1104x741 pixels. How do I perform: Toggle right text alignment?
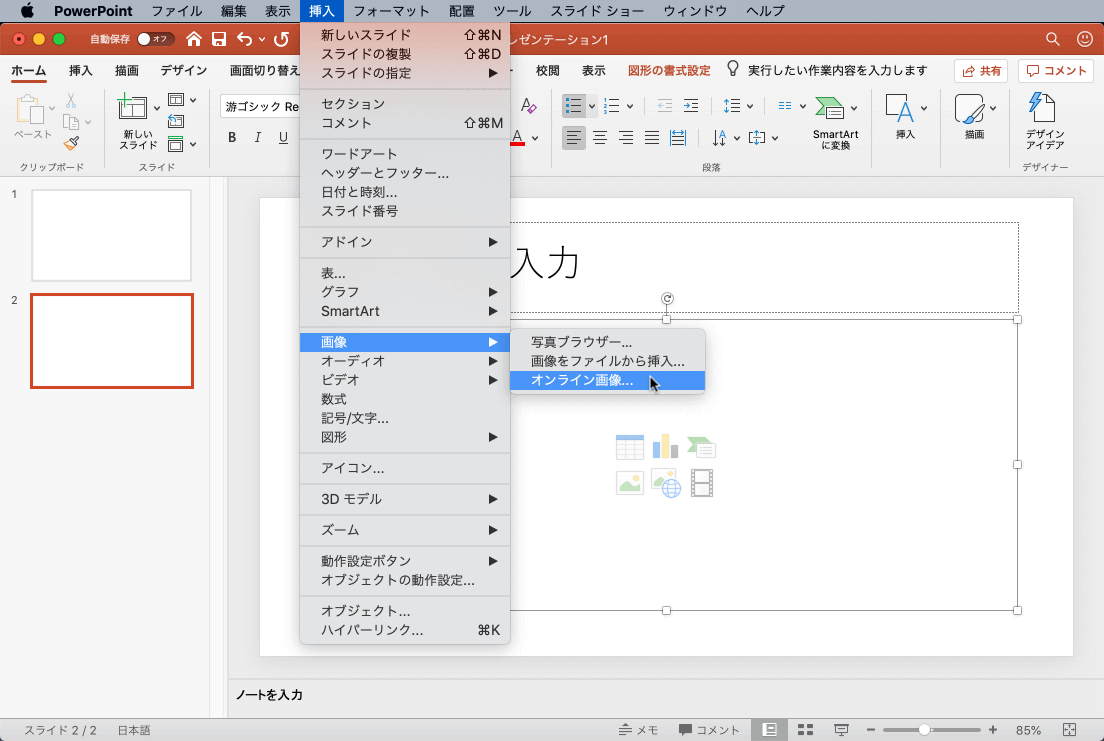point(626,137)
